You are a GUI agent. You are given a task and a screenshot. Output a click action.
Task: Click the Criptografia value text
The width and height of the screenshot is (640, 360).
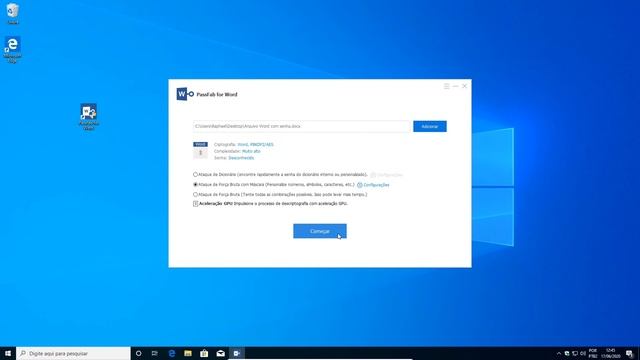point(256,144)
